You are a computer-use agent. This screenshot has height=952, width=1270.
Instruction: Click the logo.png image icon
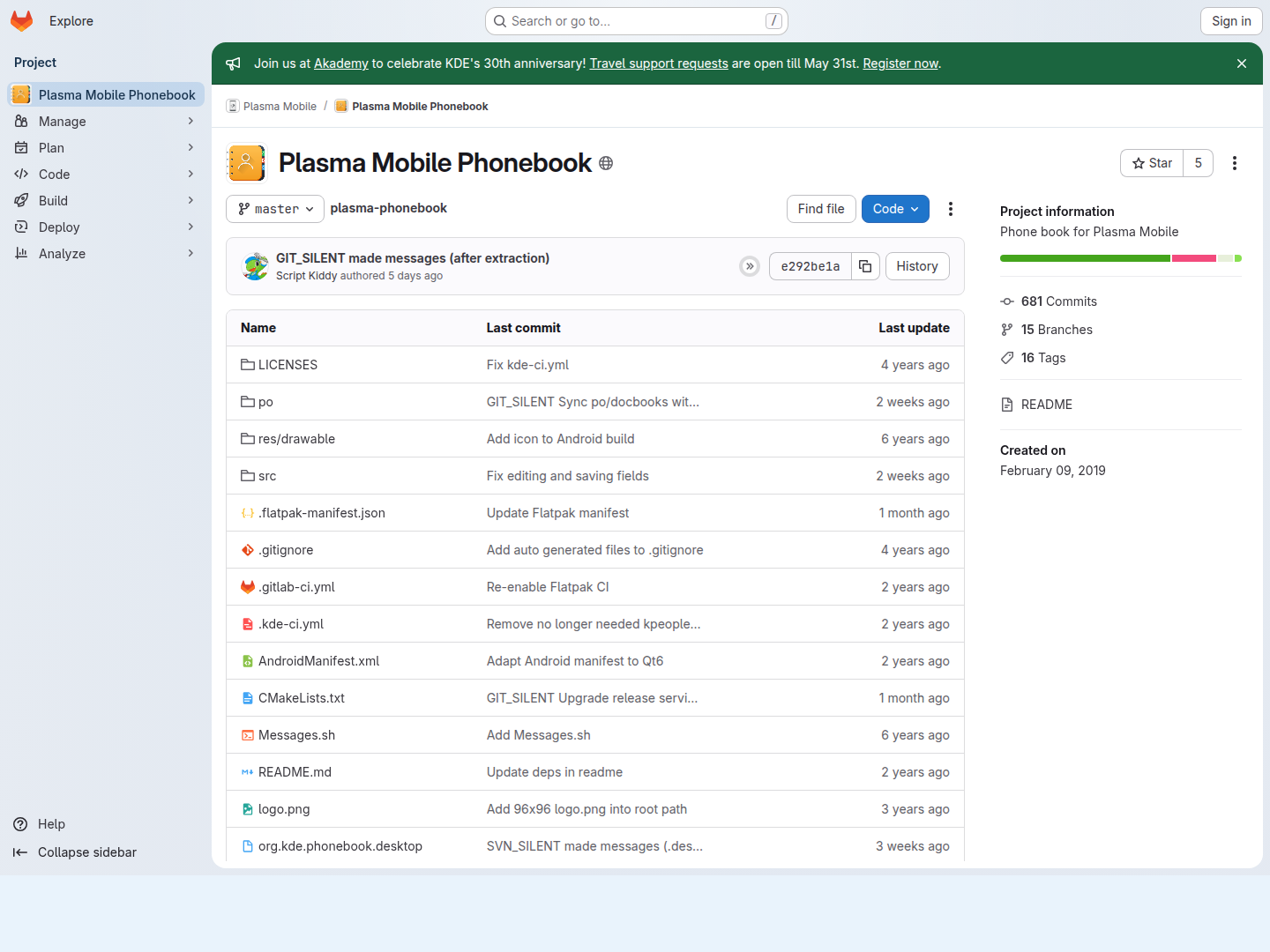point(248,809)
